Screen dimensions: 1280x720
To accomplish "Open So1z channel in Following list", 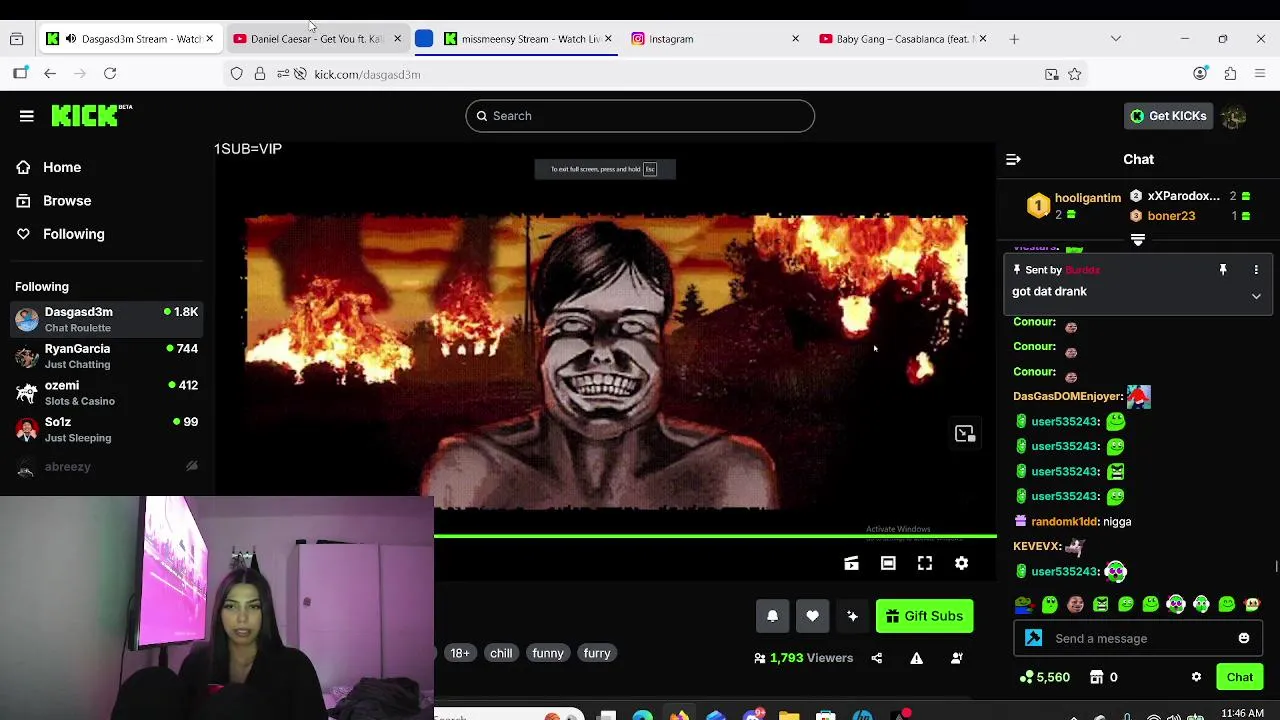I will pos(107,430).
